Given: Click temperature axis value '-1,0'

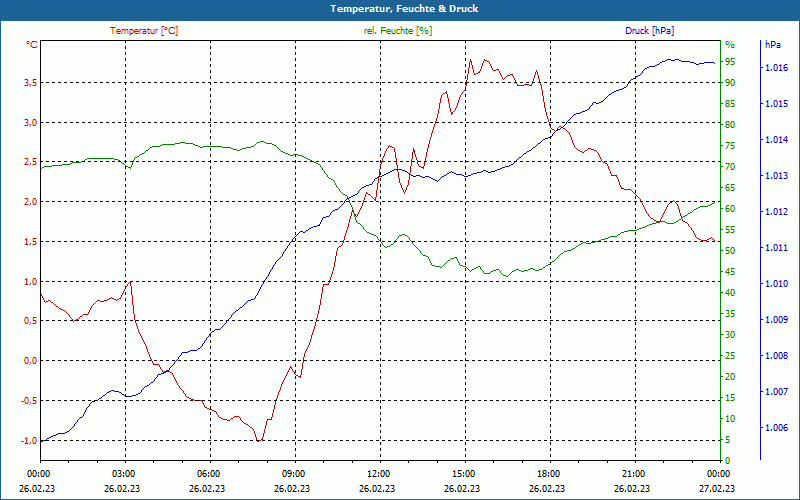Looking at the screenshot, I should coord(29,440).
